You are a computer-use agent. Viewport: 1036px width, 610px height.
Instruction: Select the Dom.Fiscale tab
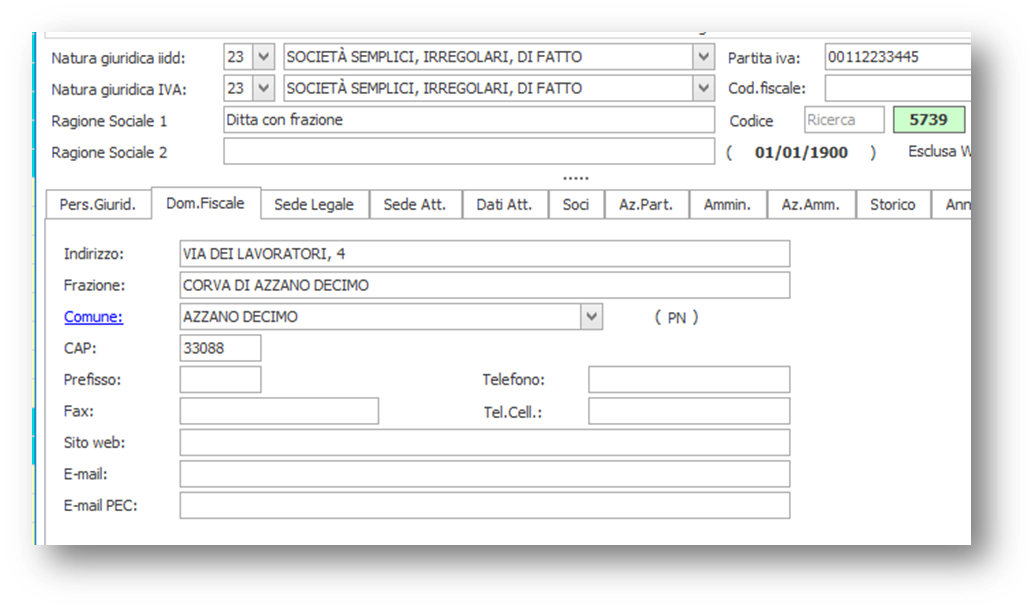[205, 203]
